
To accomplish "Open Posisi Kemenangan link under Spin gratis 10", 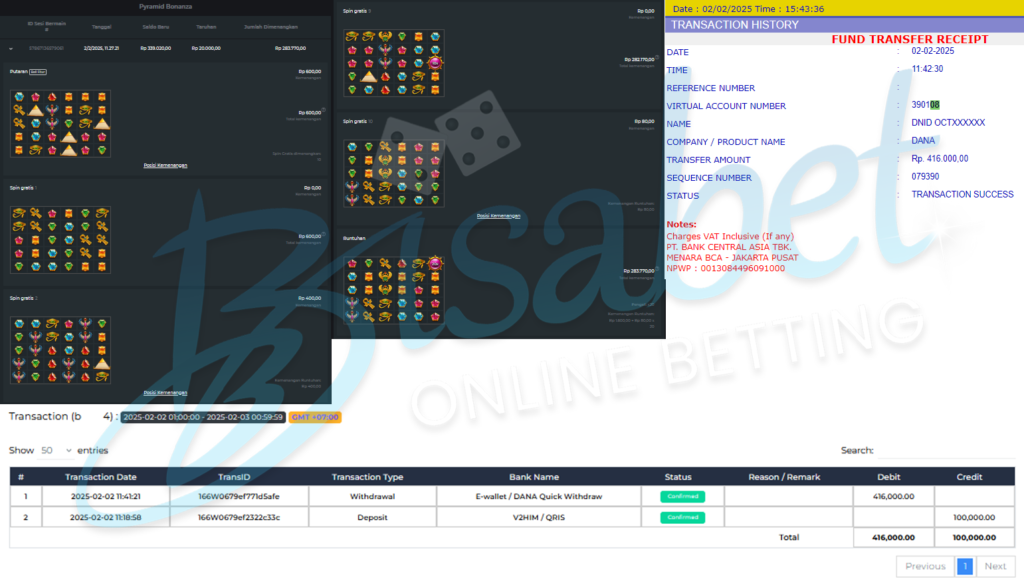I will [498, 215].
